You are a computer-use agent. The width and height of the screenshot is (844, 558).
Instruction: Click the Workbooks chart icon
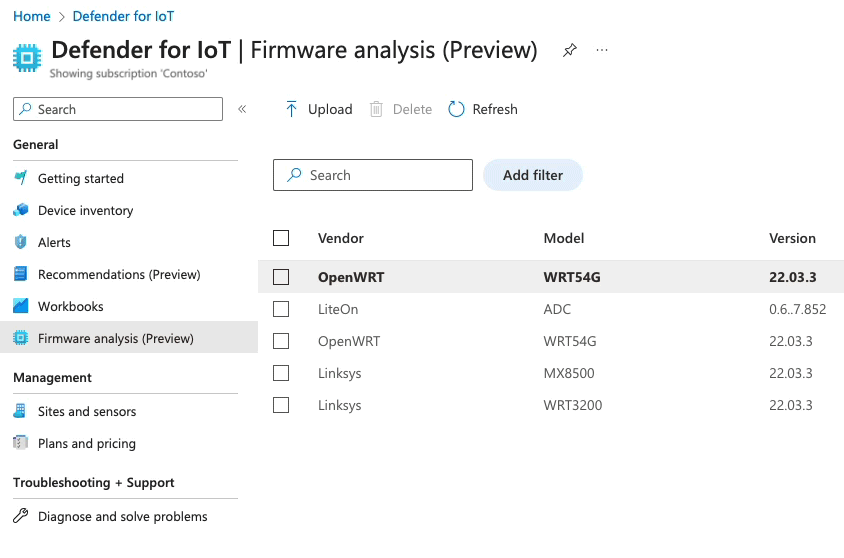20,306
